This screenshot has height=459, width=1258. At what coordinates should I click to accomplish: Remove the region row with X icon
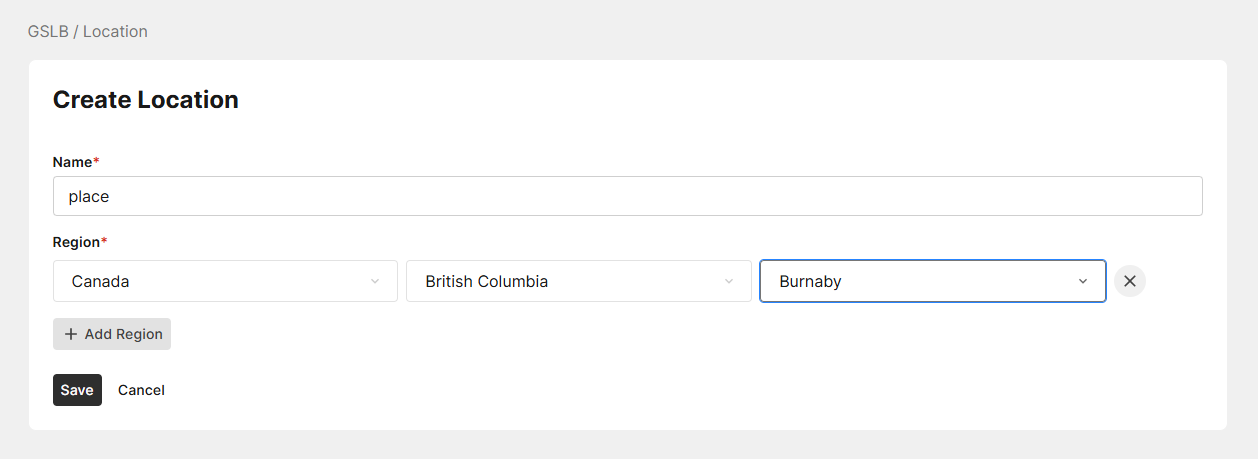[x=1130, y=281]
